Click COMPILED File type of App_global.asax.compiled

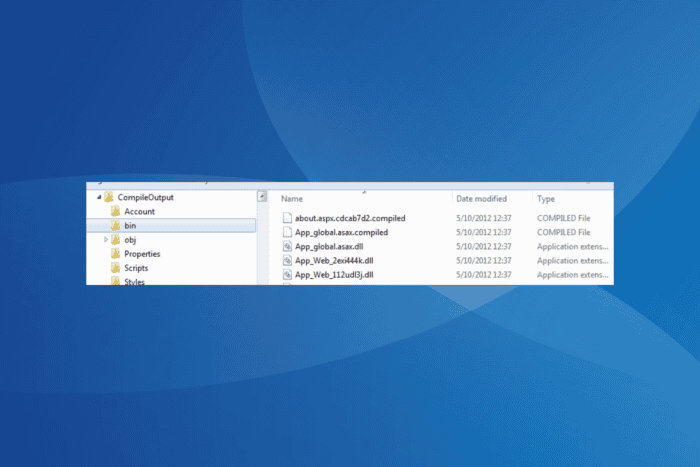(x=563, y=232)
